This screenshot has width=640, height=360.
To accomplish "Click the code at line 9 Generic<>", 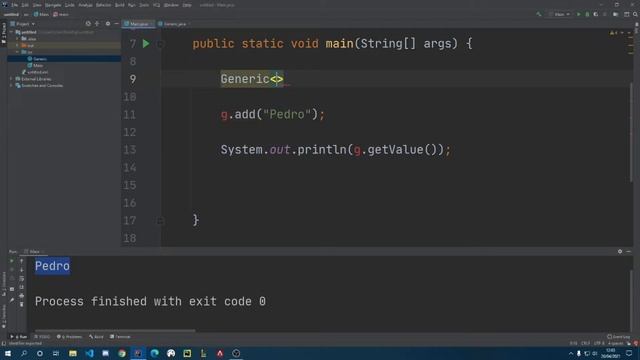I will tap(252, 79).
